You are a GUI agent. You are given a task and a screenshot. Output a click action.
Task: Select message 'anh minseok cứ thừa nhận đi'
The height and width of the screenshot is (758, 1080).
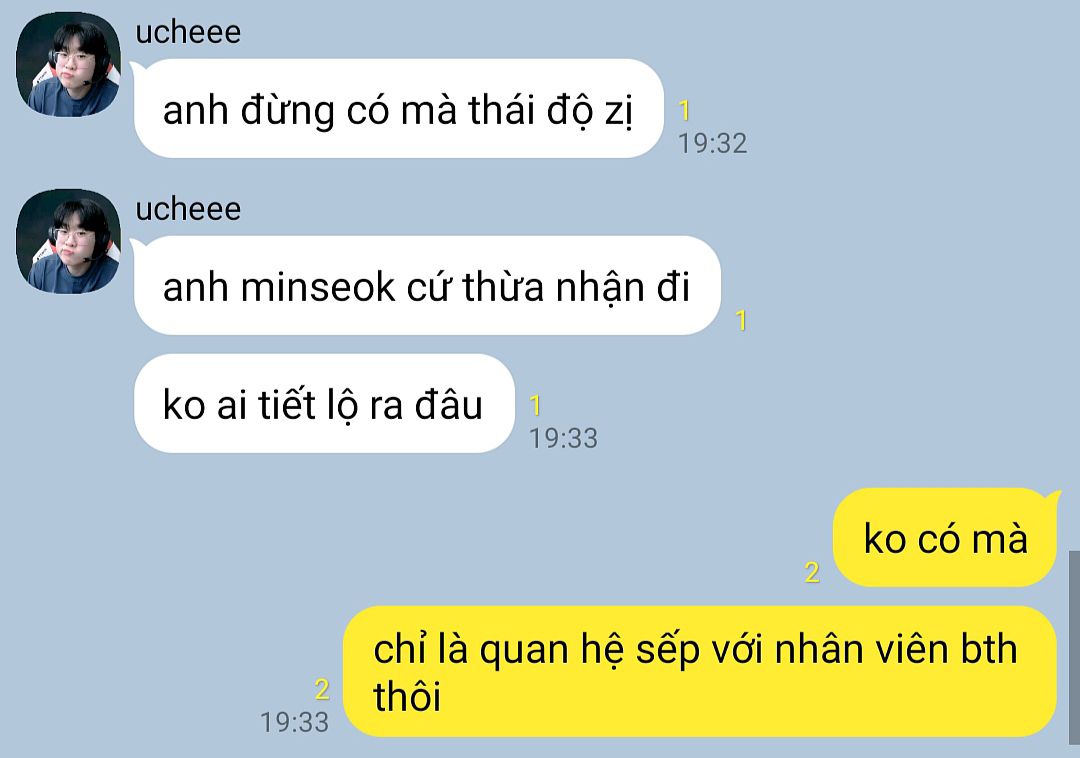pyautogui.click(x=427, y=286)
